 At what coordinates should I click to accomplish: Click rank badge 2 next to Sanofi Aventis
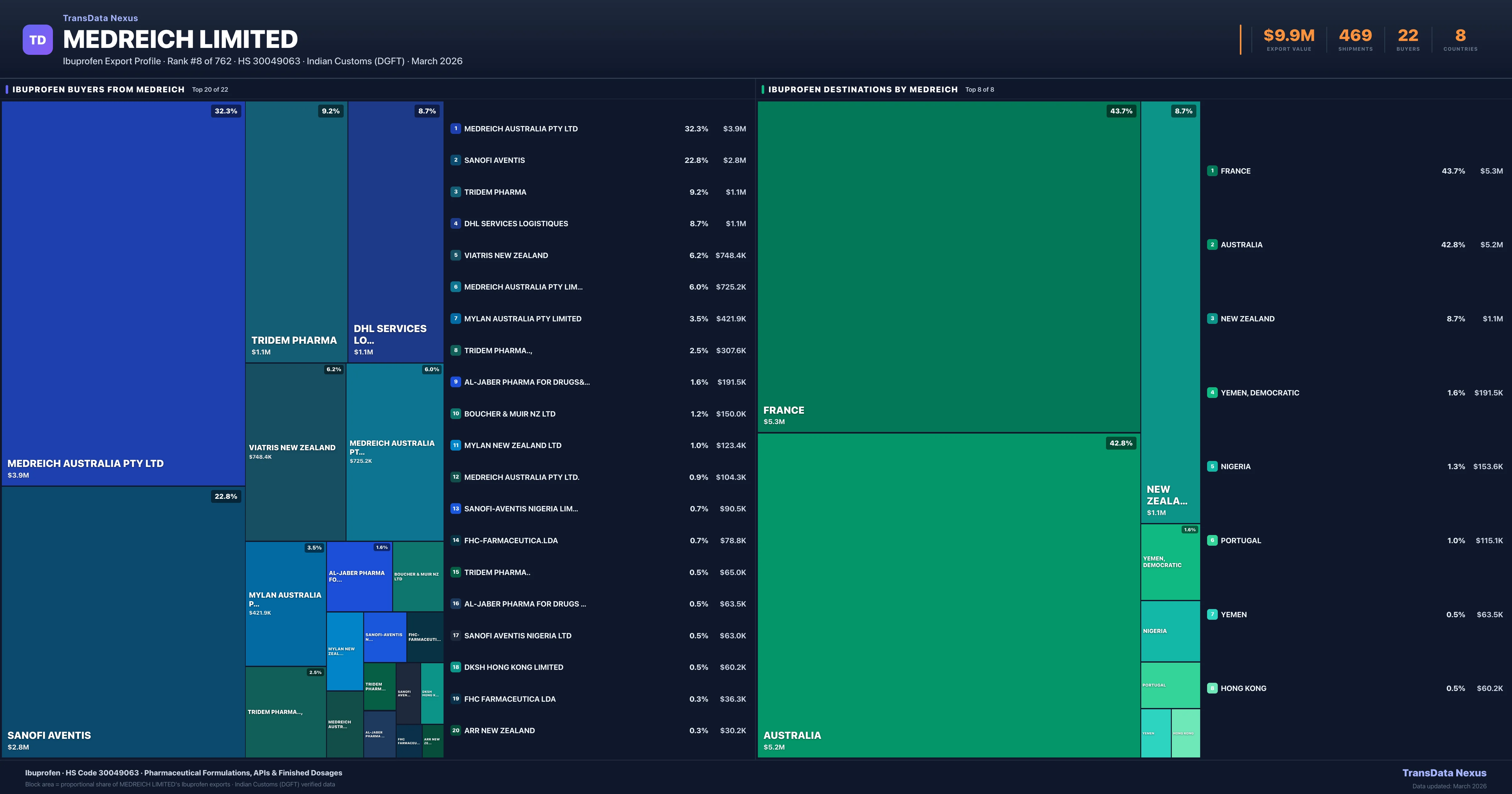coord(455,160)
